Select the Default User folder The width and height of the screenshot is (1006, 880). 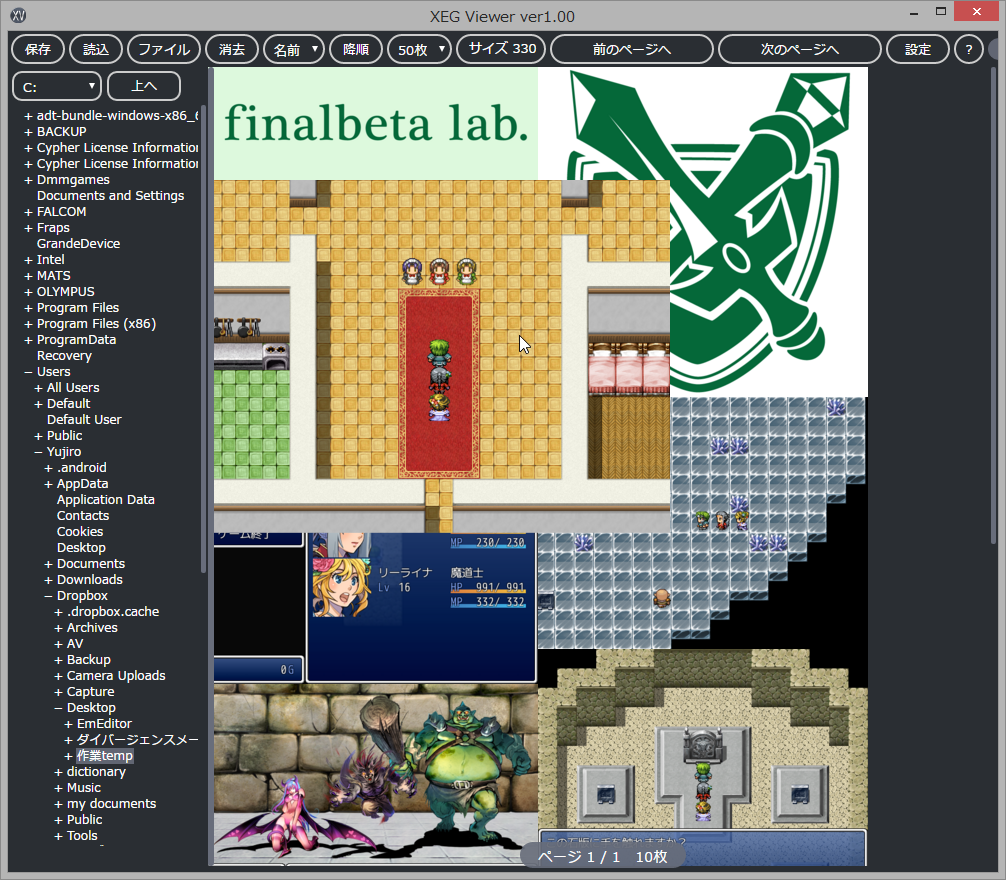(x=84, y=419)
